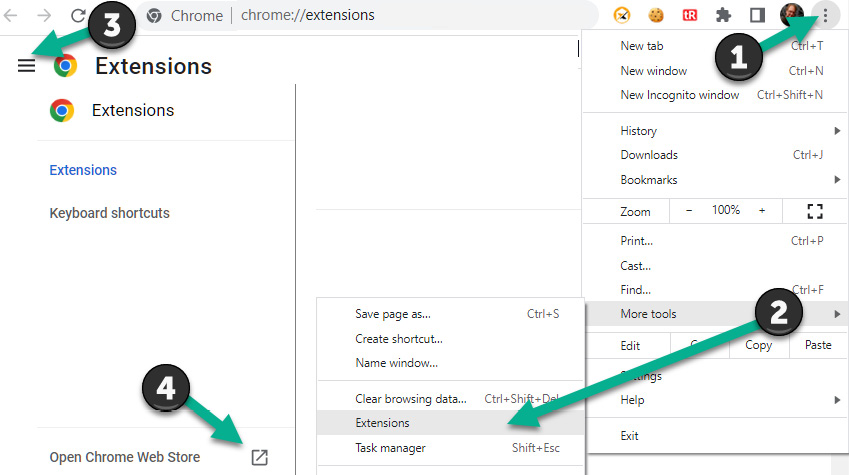
Task: Click the Extensions page heading text
Action: point(153,66)
